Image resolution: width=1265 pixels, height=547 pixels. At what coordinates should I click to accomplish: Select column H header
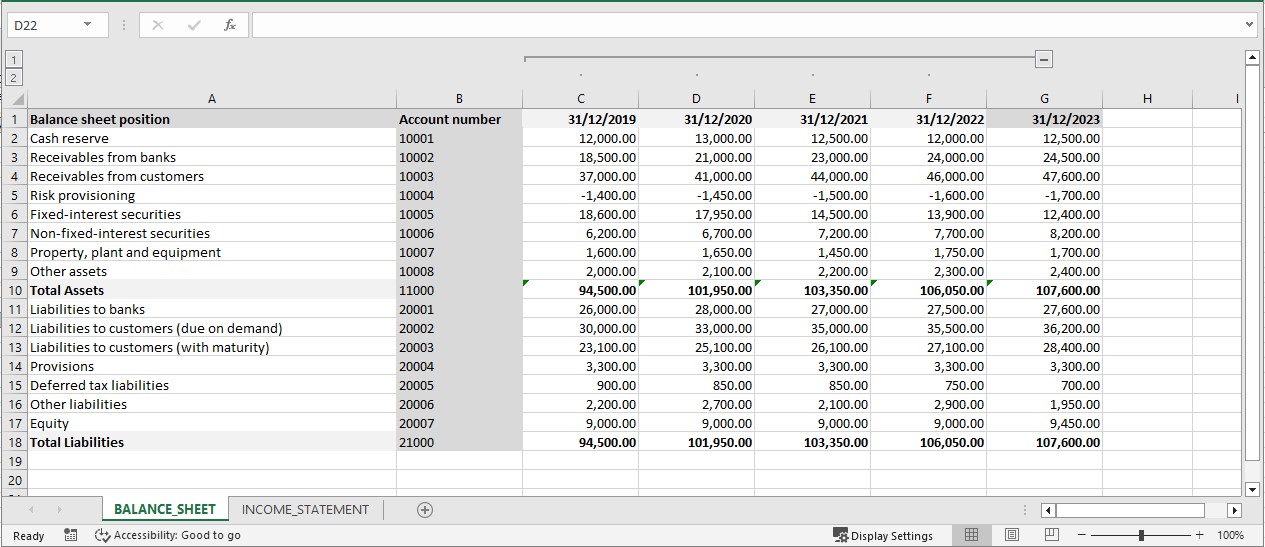[x=1147, y=98]
